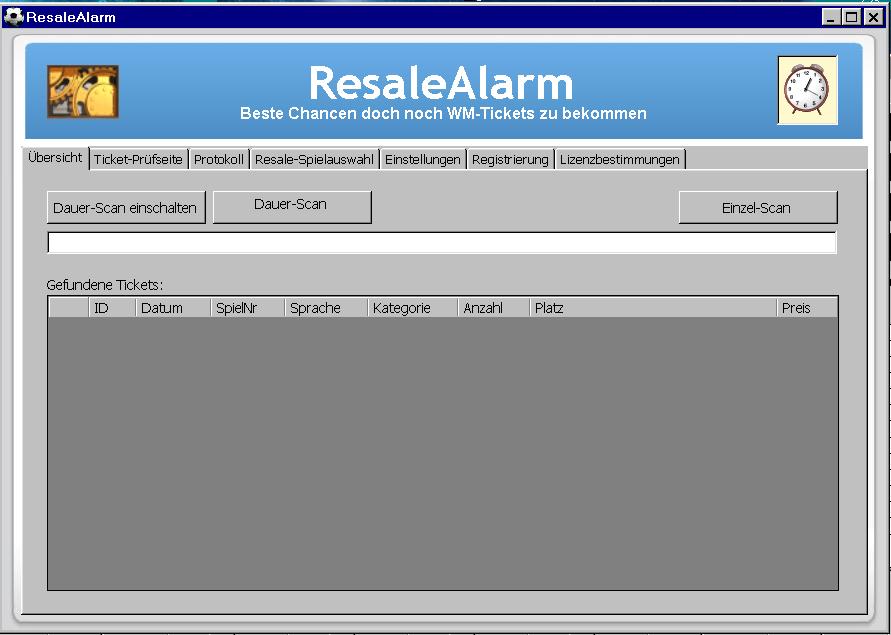This screenshot has width=891, height=635.
Task: Click the alarm clock icon in banner
Action: coord(807,90)
